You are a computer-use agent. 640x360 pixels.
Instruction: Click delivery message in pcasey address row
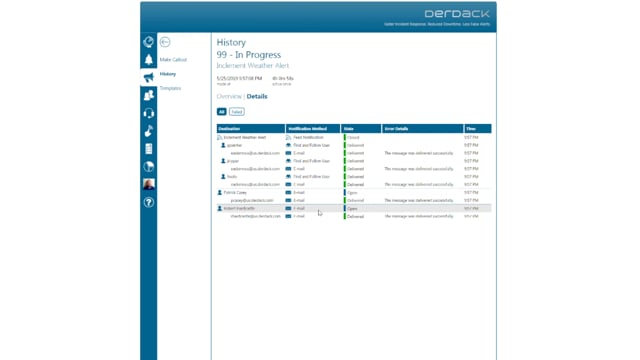click(x=419, y=200)
